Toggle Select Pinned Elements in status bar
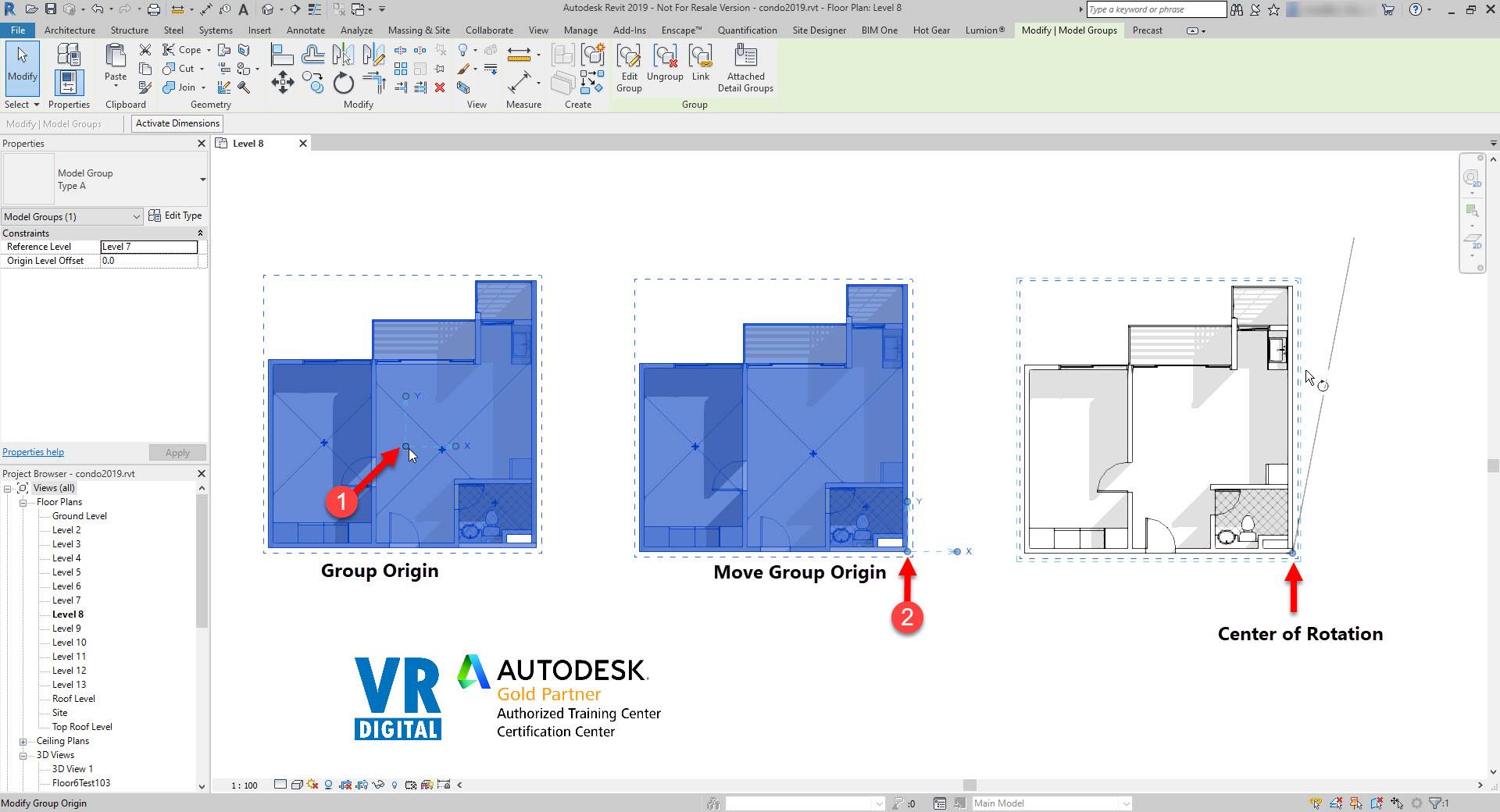This screenshot has height=812, width=1500. coord(1356,803)
